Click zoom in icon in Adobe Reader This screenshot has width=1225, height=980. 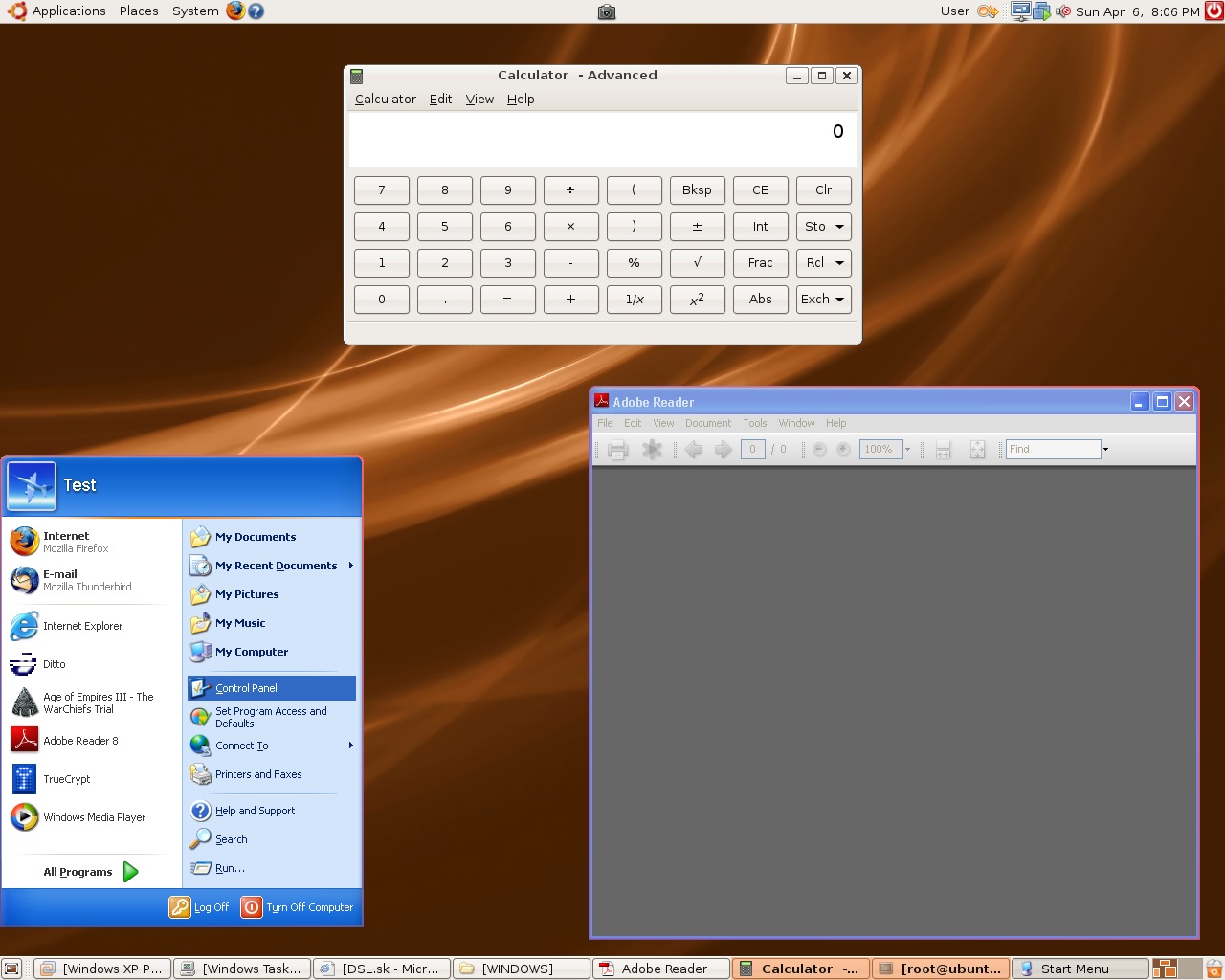[x=843, y=449]
